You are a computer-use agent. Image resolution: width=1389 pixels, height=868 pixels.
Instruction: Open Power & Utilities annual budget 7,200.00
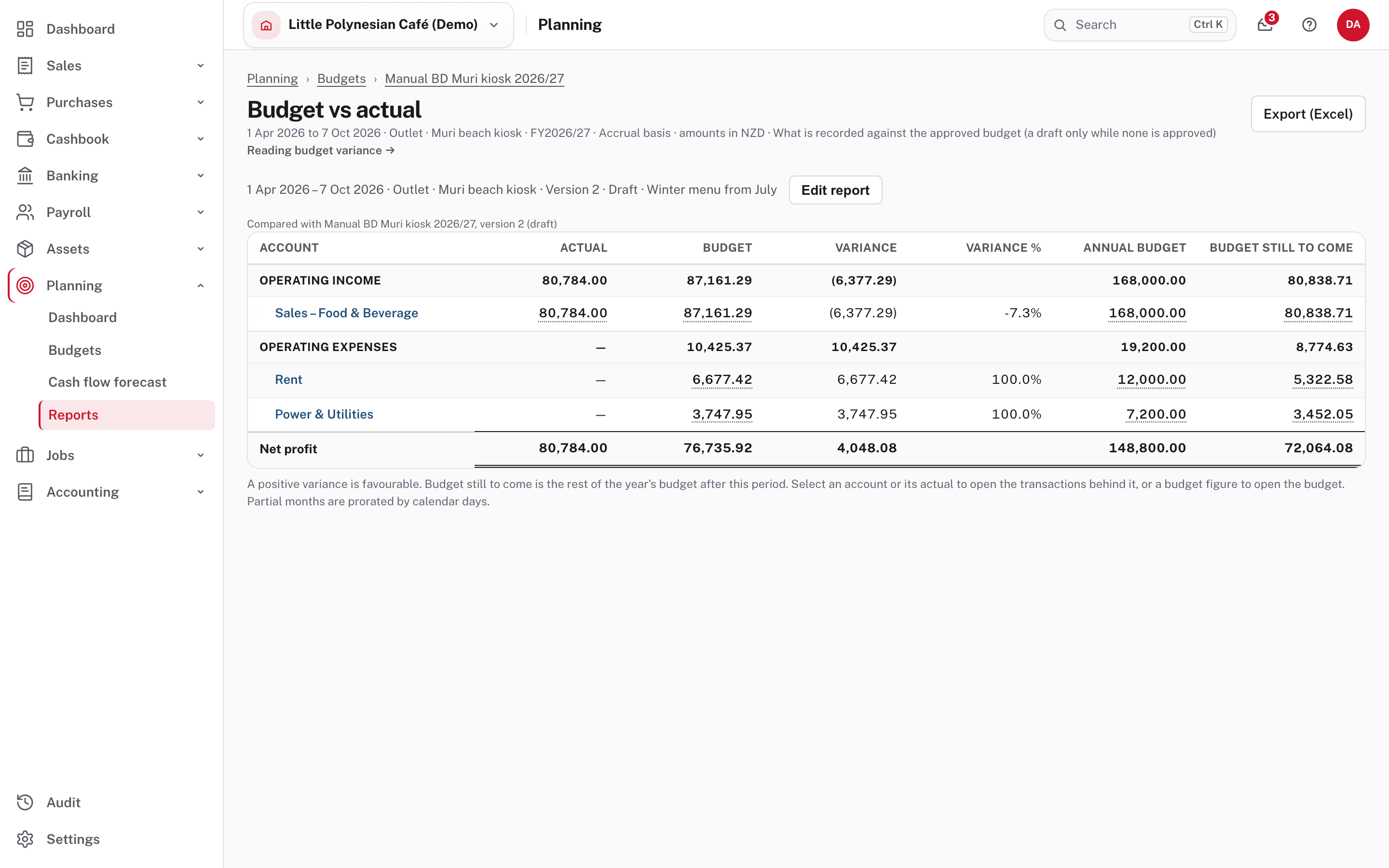coord(1156,414)
